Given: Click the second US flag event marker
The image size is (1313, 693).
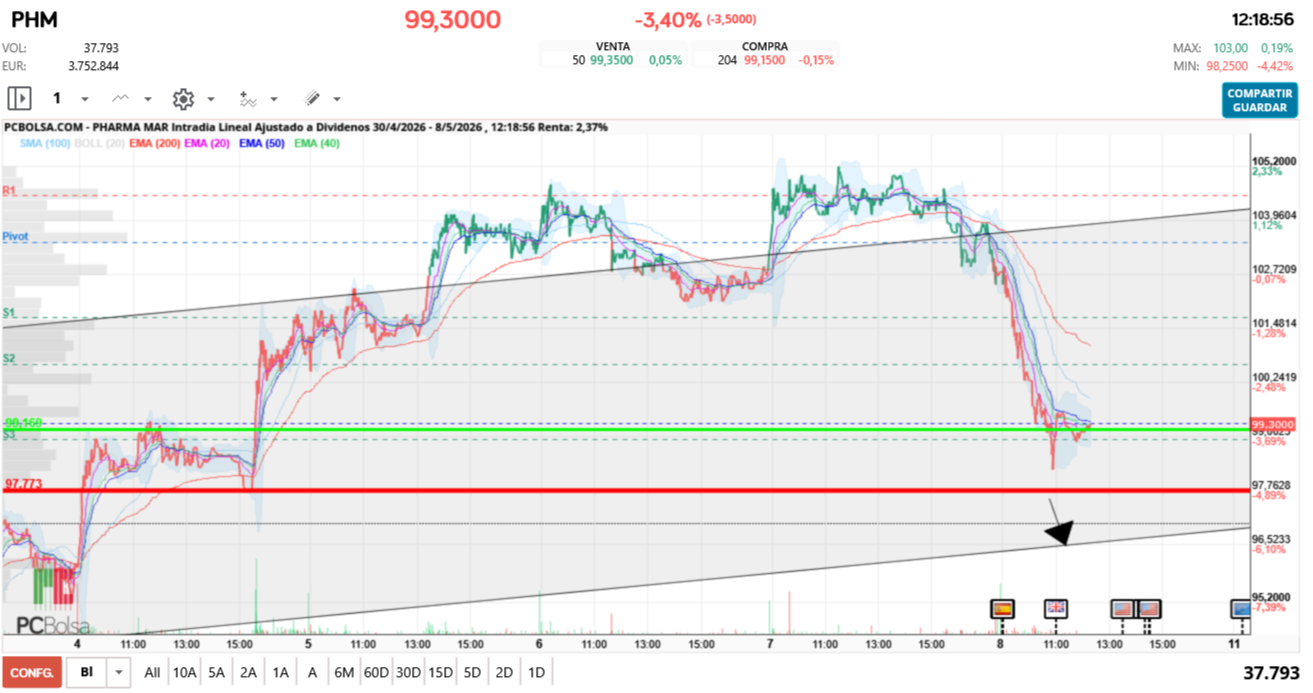Looking at the screenshot, I should tap(1148, 607).
